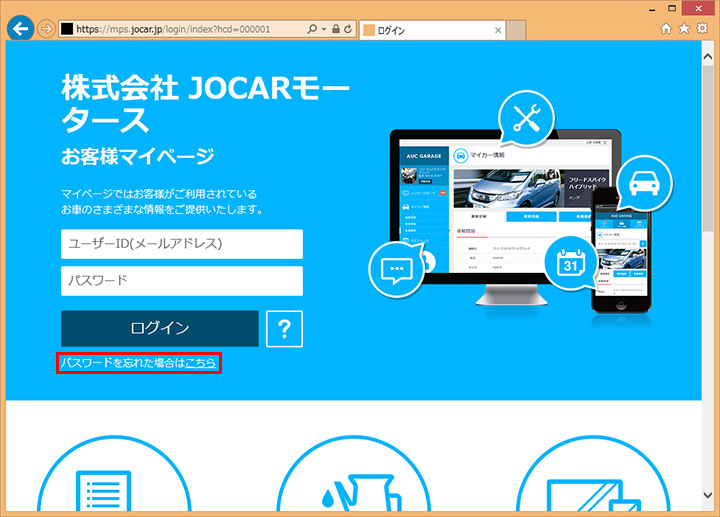Click the お客様マイページ heading

pos(138,156)
